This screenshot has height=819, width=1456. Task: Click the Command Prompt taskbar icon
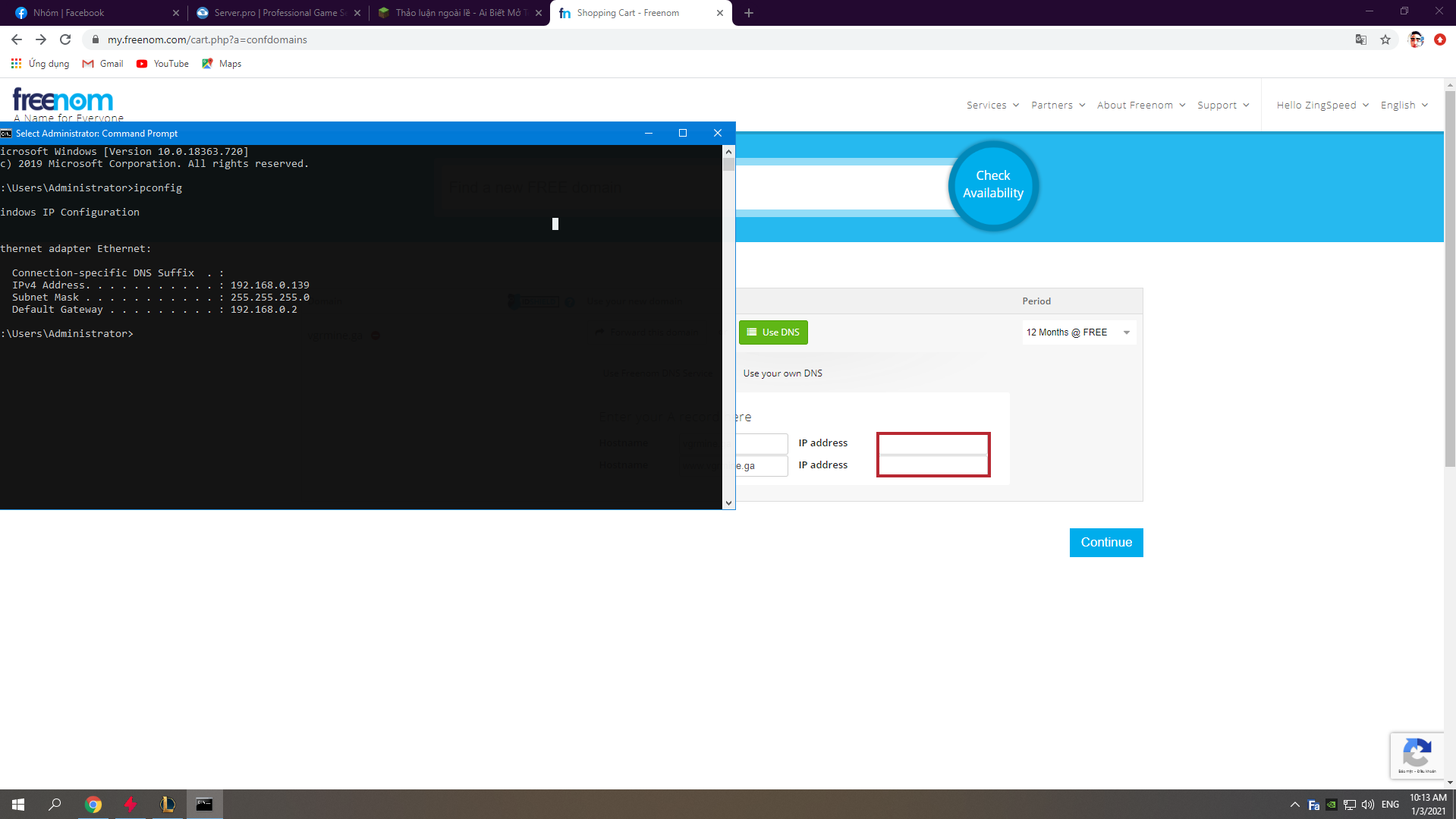coord(205,805)
